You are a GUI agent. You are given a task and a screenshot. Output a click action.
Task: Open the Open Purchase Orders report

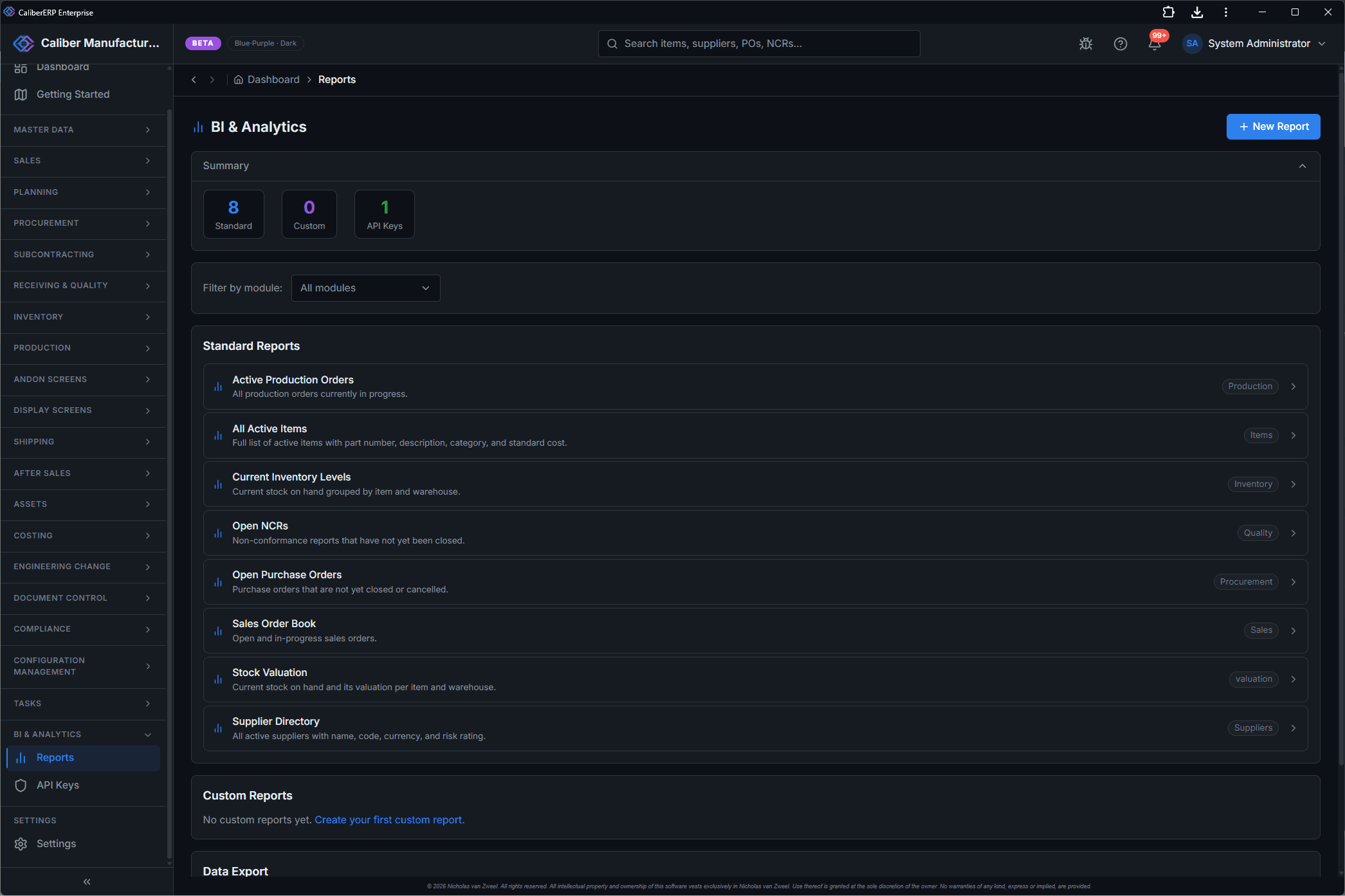point(755,582)
